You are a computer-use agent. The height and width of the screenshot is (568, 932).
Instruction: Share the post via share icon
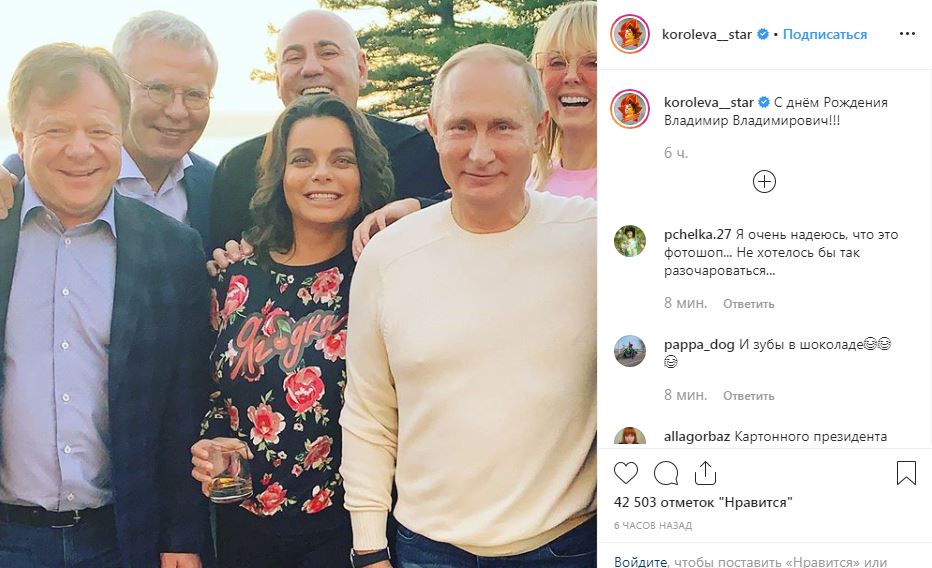(x=705, y=473)
